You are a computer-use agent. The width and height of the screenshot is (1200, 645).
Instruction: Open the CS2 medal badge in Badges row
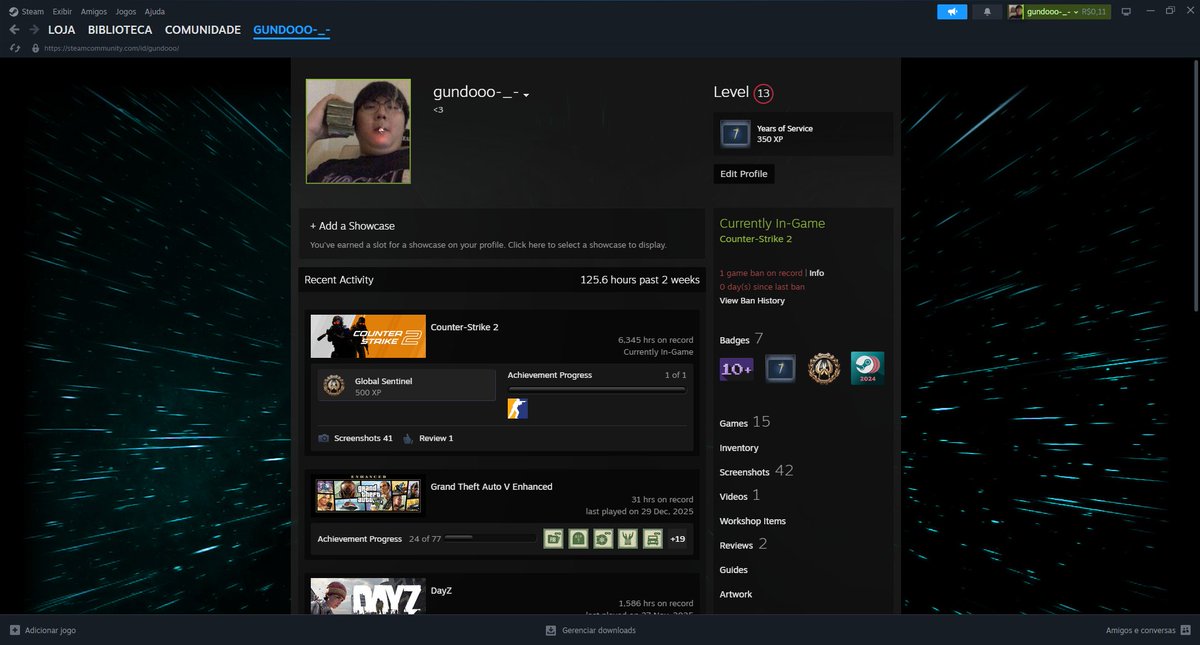824,368
